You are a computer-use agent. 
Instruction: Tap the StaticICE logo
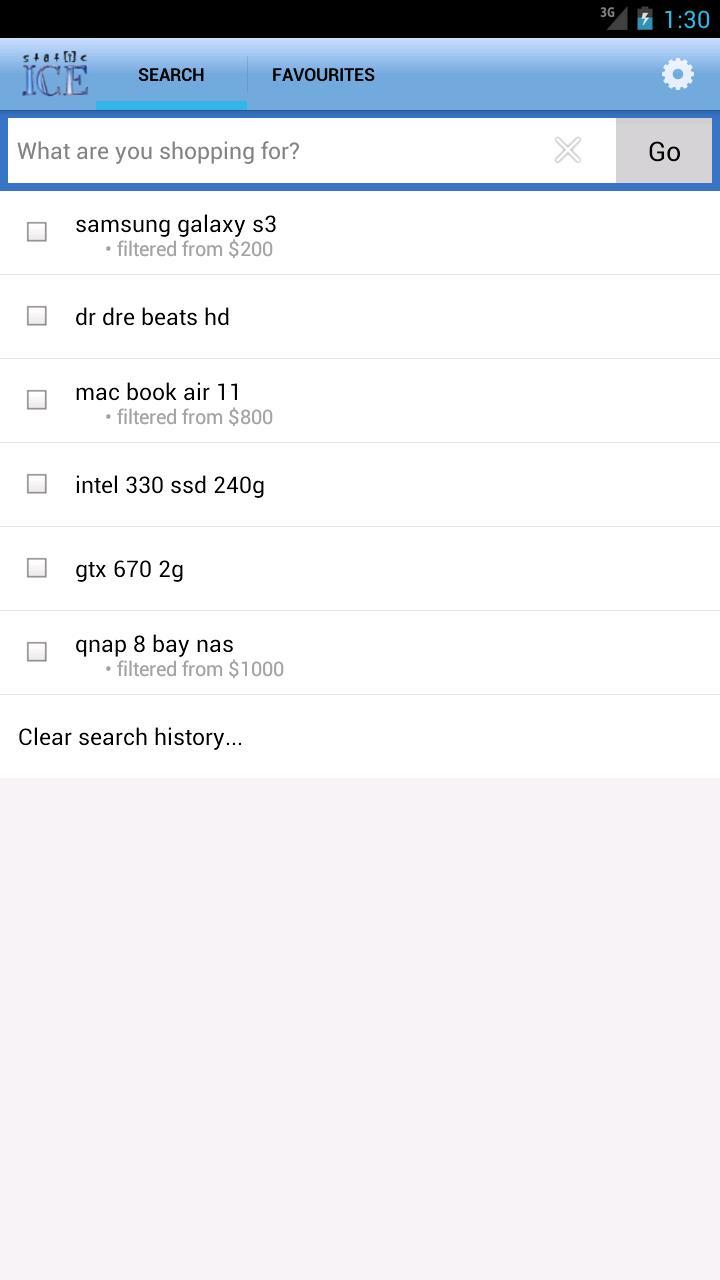[x=52, y=74]
